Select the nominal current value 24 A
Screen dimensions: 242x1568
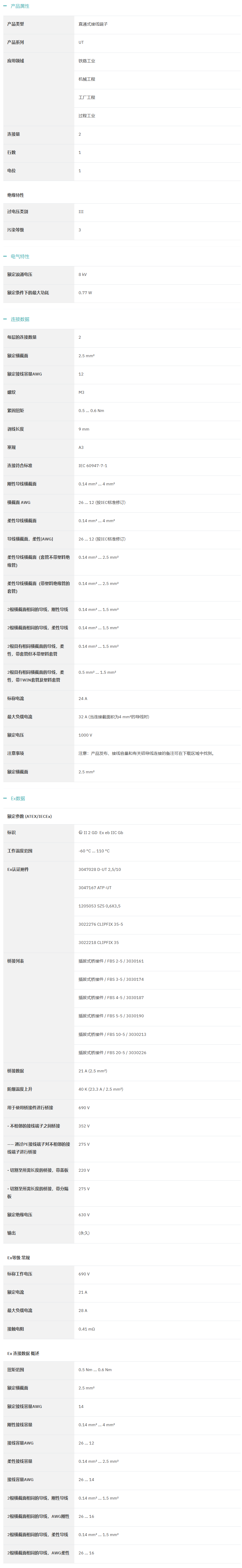tap(83, 699)
